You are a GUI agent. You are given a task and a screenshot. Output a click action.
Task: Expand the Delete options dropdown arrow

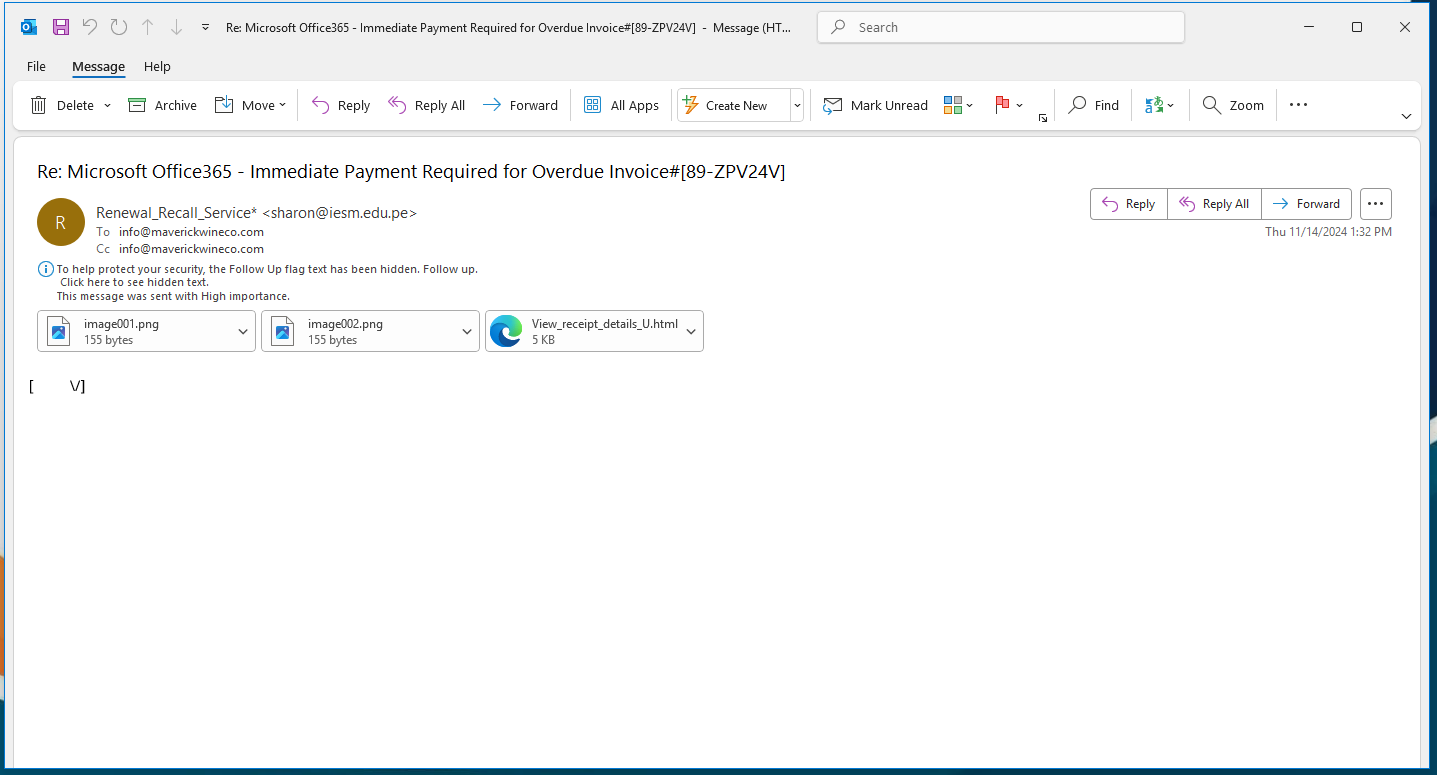coord(107,105)
